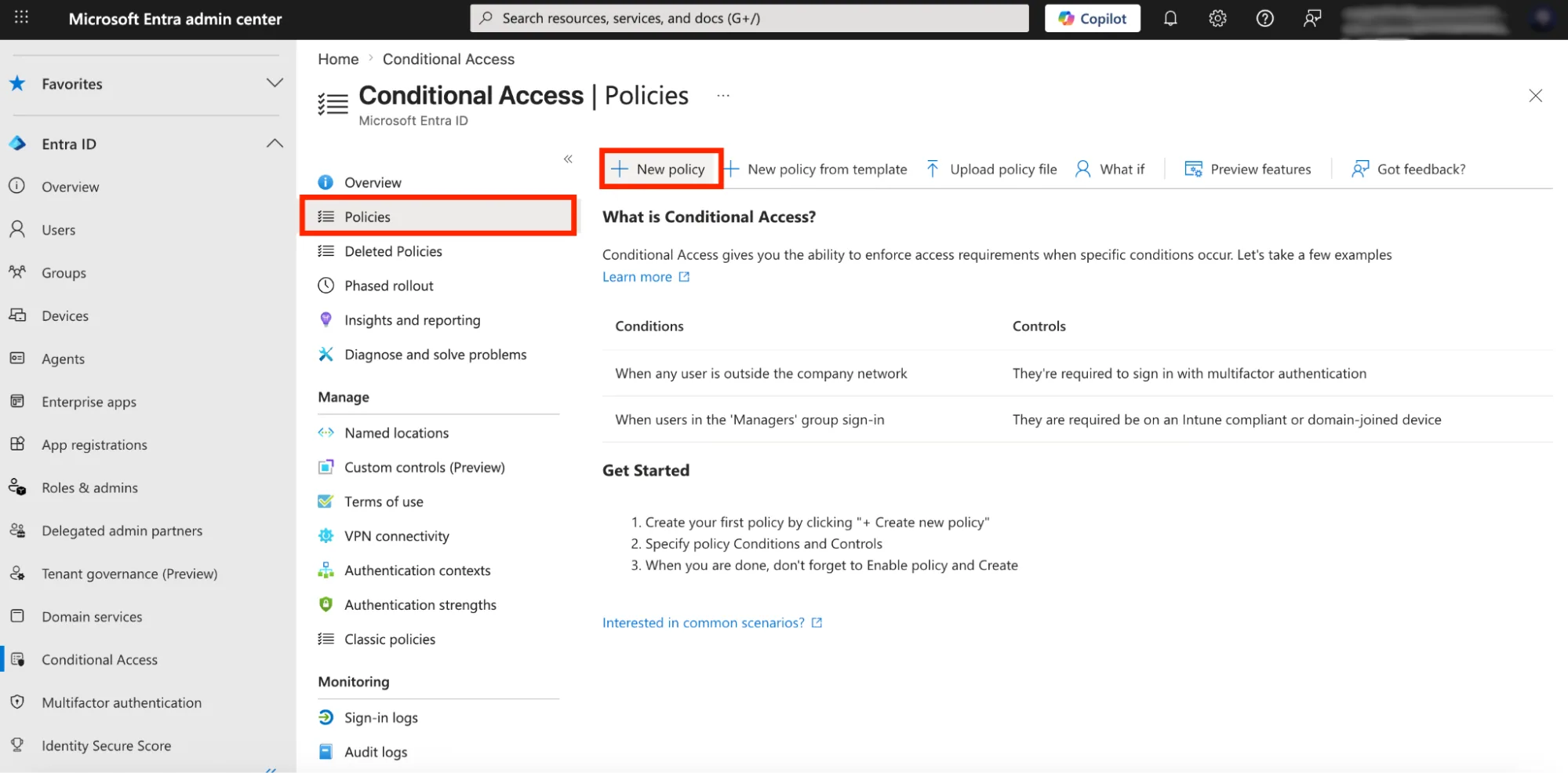Open the notifications bell icon
Image resolution: width=1568 pixels, height=773 pixels.
(x=1170, y=18)
